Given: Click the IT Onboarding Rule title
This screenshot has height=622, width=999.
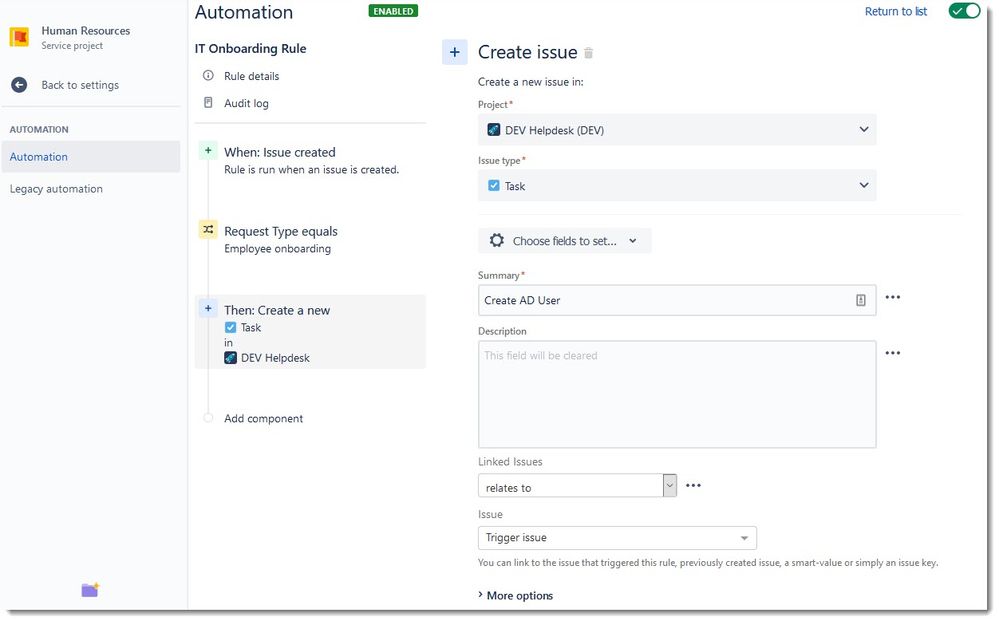Looking at the screenshot, I should (250, 48).
